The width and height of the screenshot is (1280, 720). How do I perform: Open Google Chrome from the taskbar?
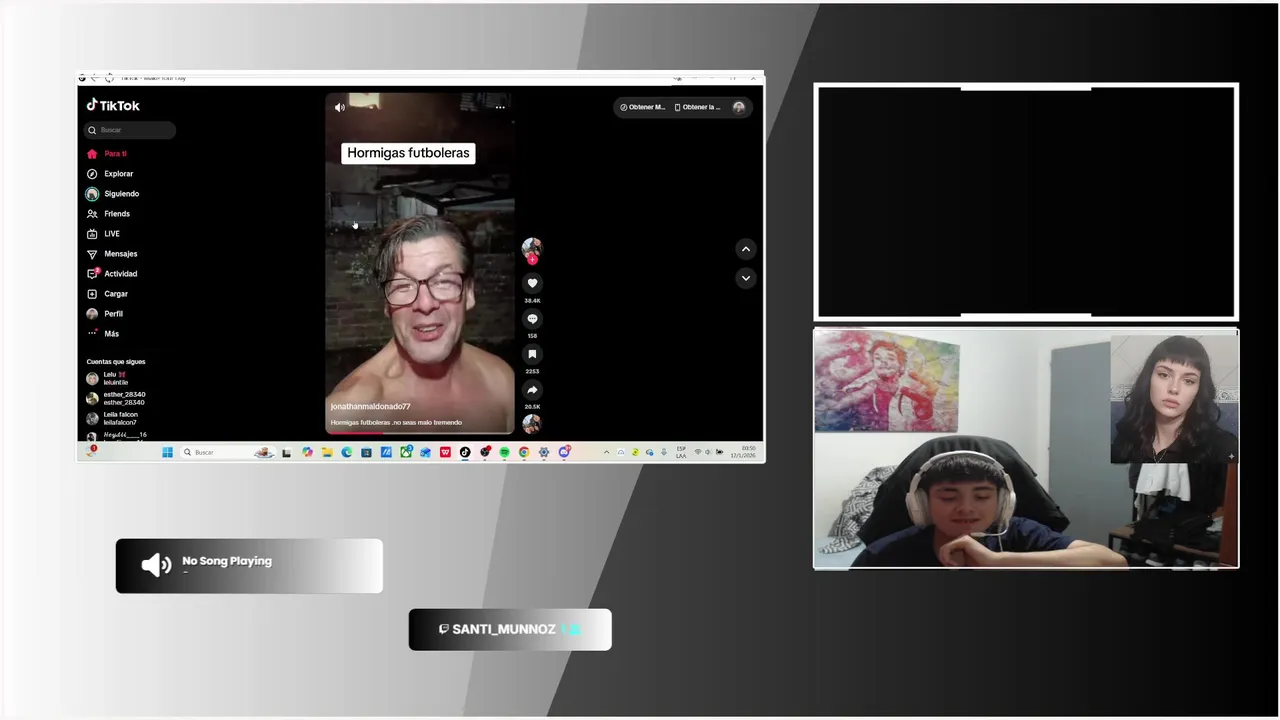(524, 453)
